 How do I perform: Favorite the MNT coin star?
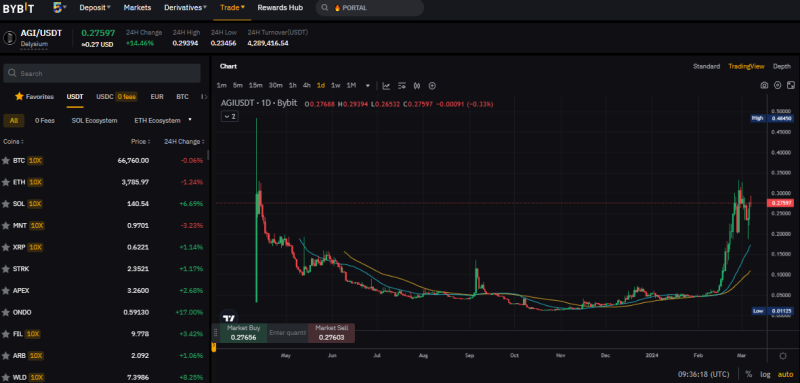[x=6, y=225]
